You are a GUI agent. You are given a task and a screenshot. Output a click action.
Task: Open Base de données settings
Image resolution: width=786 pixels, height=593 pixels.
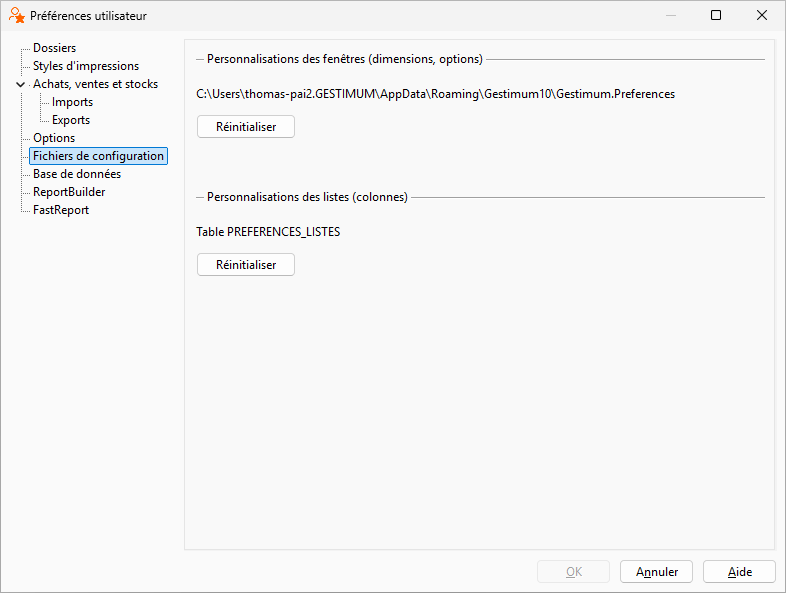(77, 174)
